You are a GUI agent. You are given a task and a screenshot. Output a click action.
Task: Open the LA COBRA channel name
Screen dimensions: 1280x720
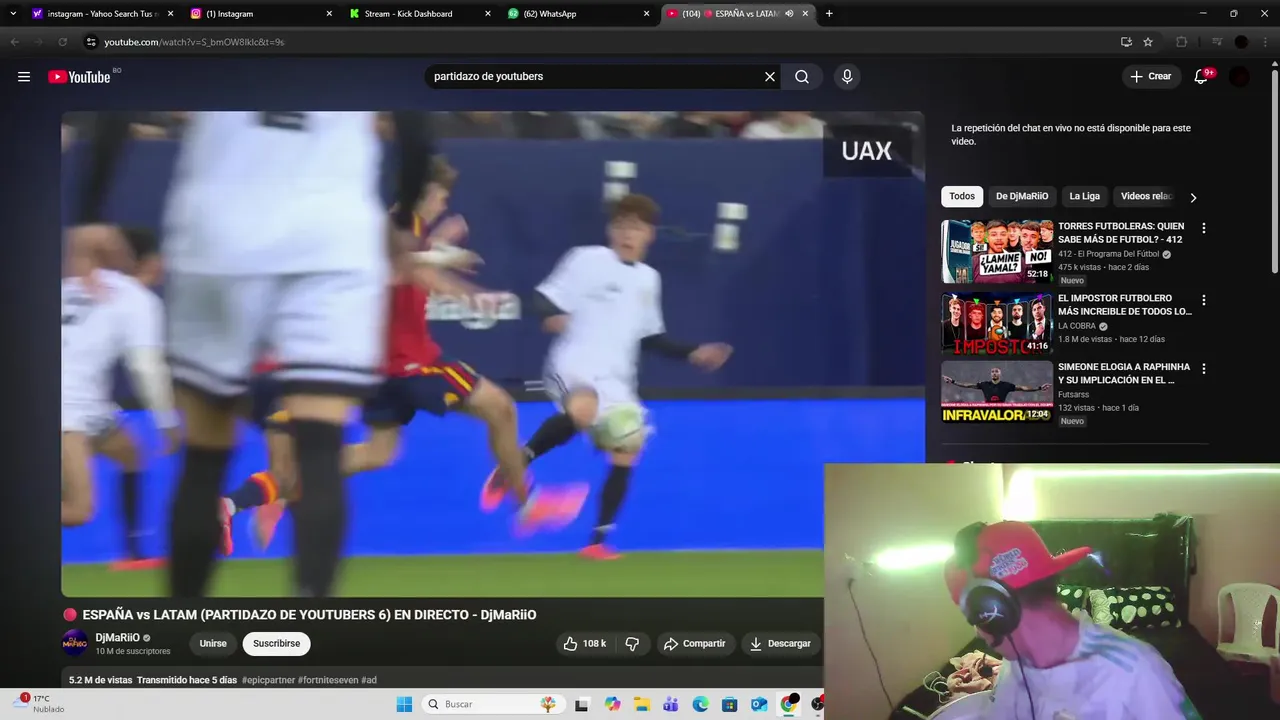coord(1077,326)
